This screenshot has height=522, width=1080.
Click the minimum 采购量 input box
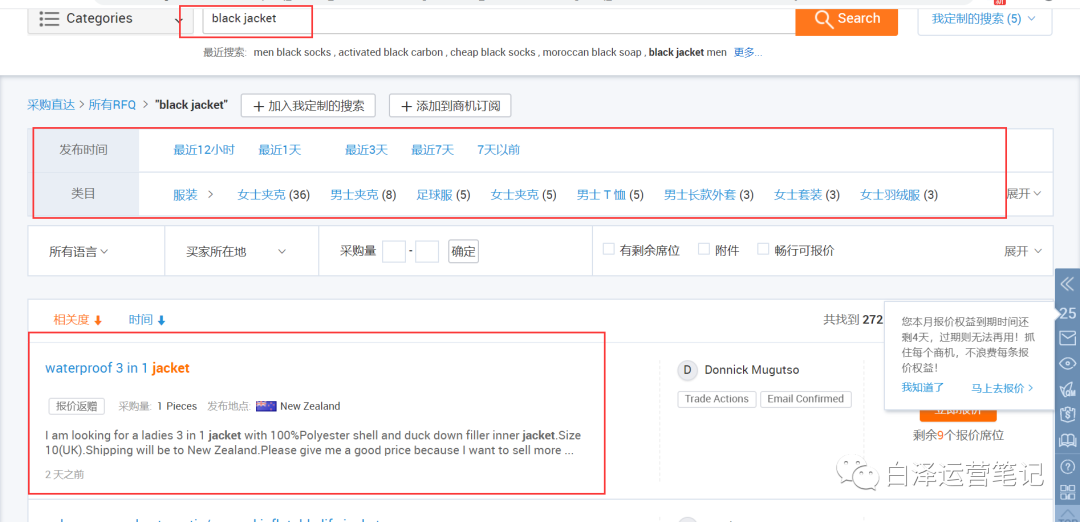pyautogui.click(x=394, y=251)
